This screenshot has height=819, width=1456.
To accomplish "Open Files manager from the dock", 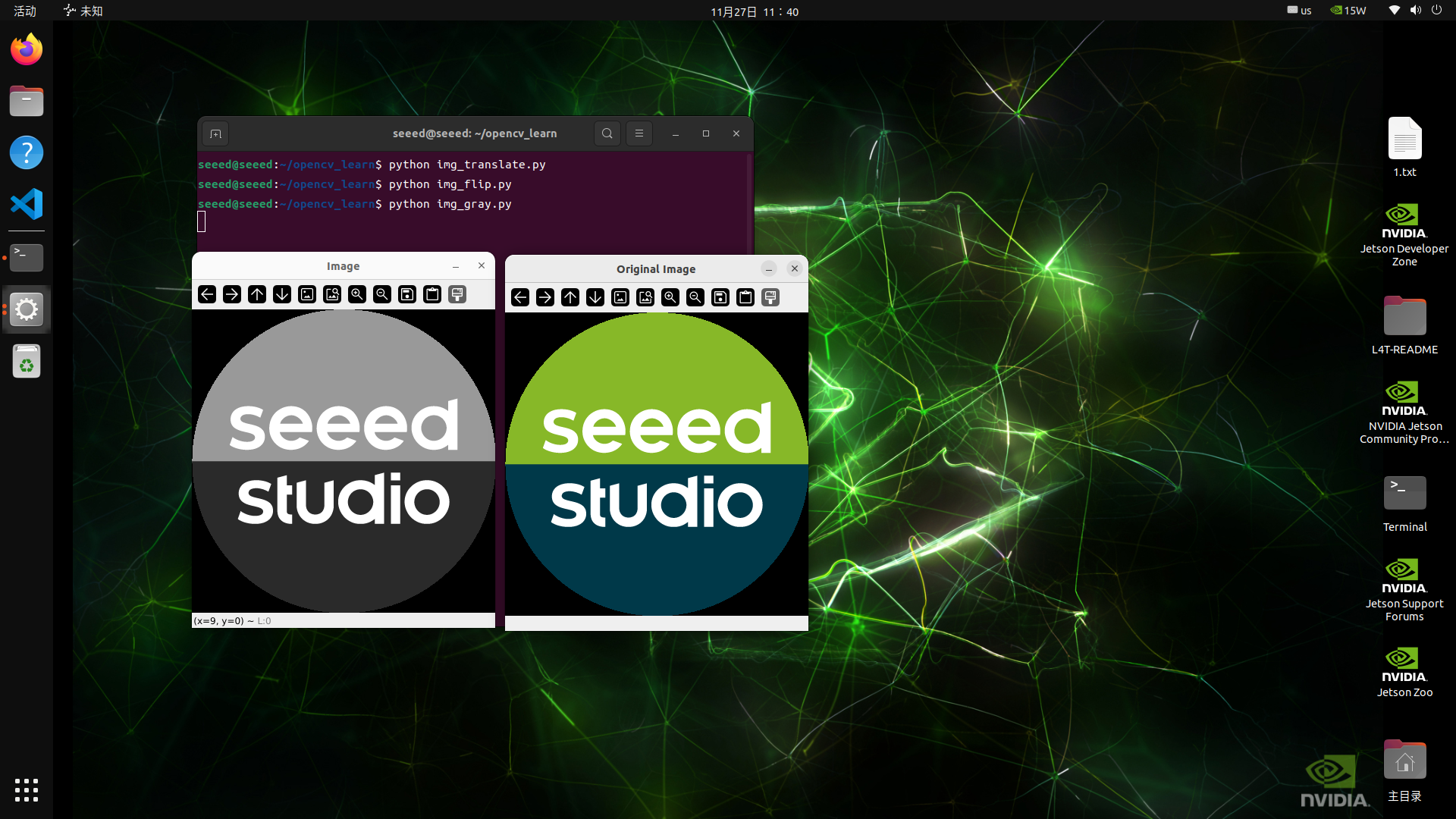I will [x=27, y=101].
